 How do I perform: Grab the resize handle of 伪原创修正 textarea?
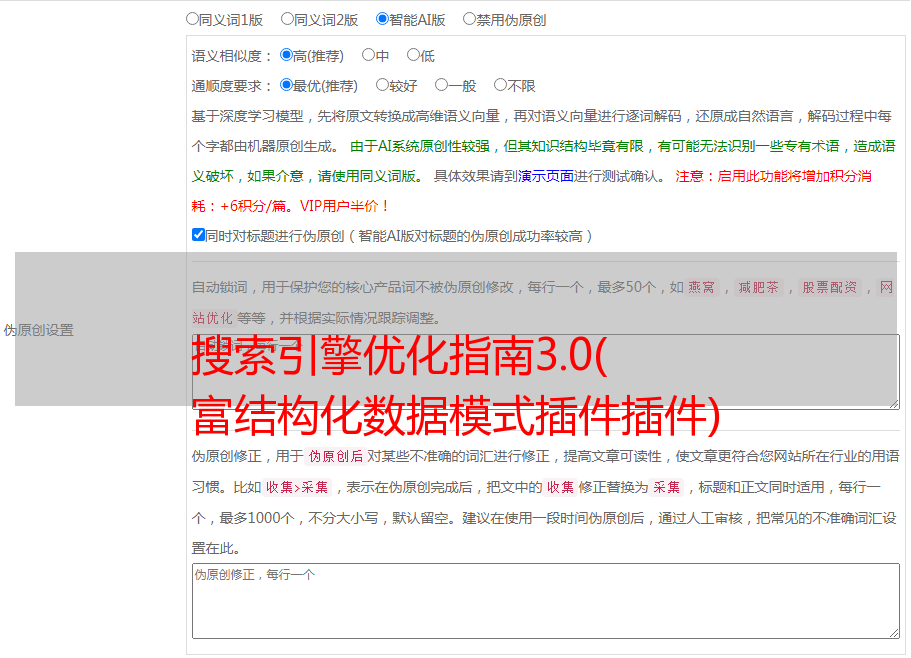(x=894, y=634)
